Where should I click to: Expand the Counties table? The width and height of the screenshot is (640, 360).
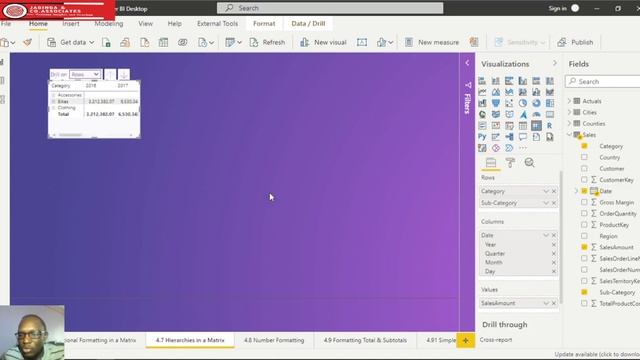569,123
